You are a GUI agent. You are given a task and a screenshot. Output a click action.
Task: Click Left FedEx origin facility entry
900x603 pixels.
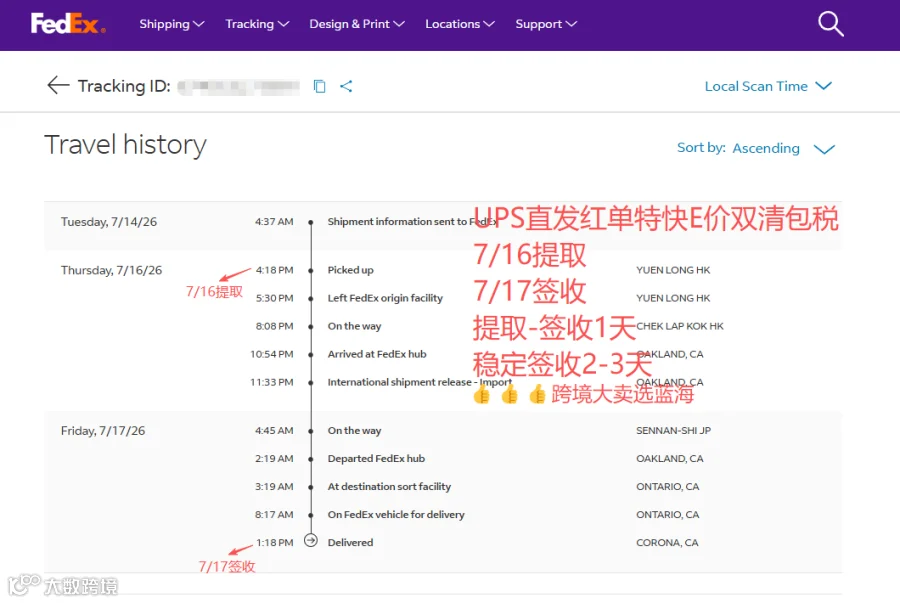(385, 298)
